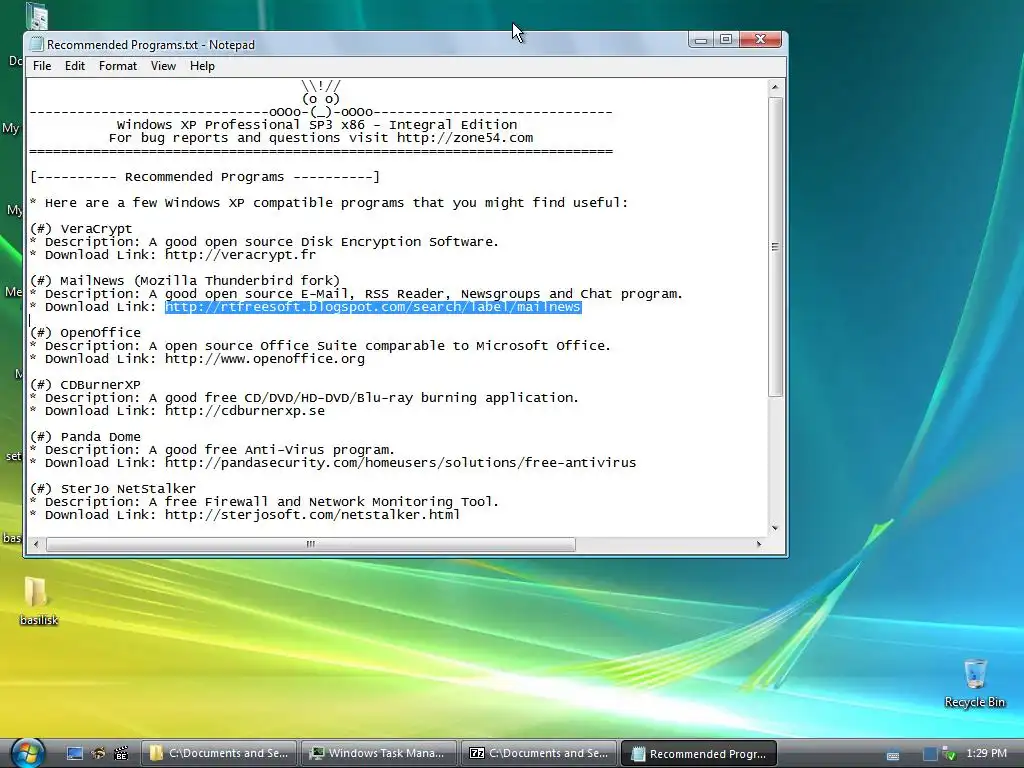Click the Notepad window title bar text
The height and width of the screenshot is (768, 1024).
pyautogui.click(x=151, y=45)
